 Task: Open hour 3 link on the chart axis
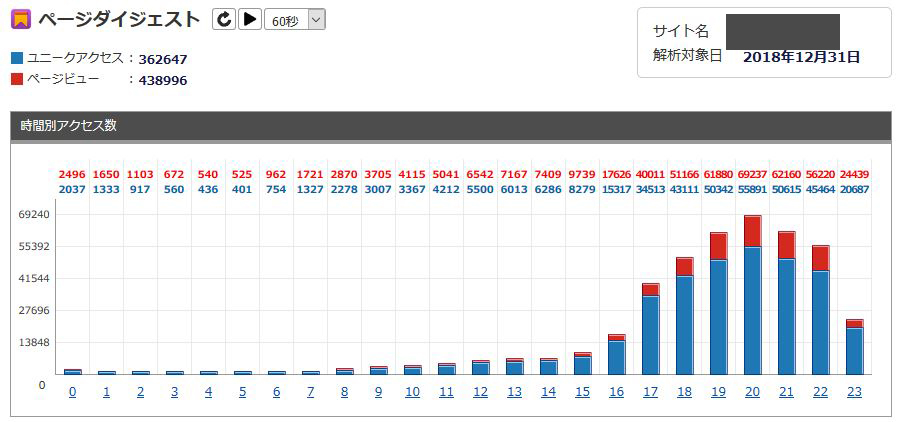(174, 392)
